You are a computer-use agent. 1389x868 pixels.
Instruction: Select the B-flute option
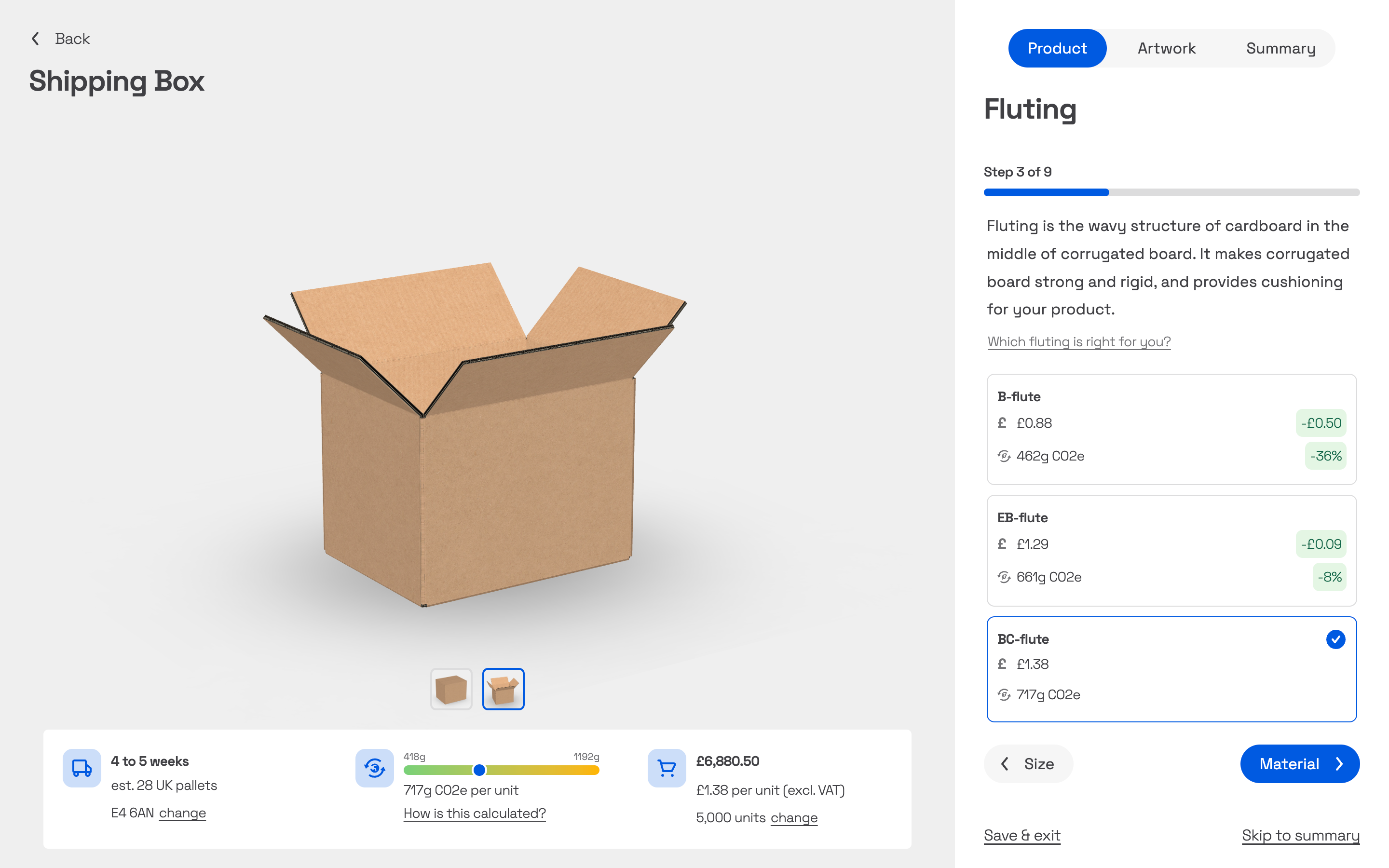(x=1171, y=429)
